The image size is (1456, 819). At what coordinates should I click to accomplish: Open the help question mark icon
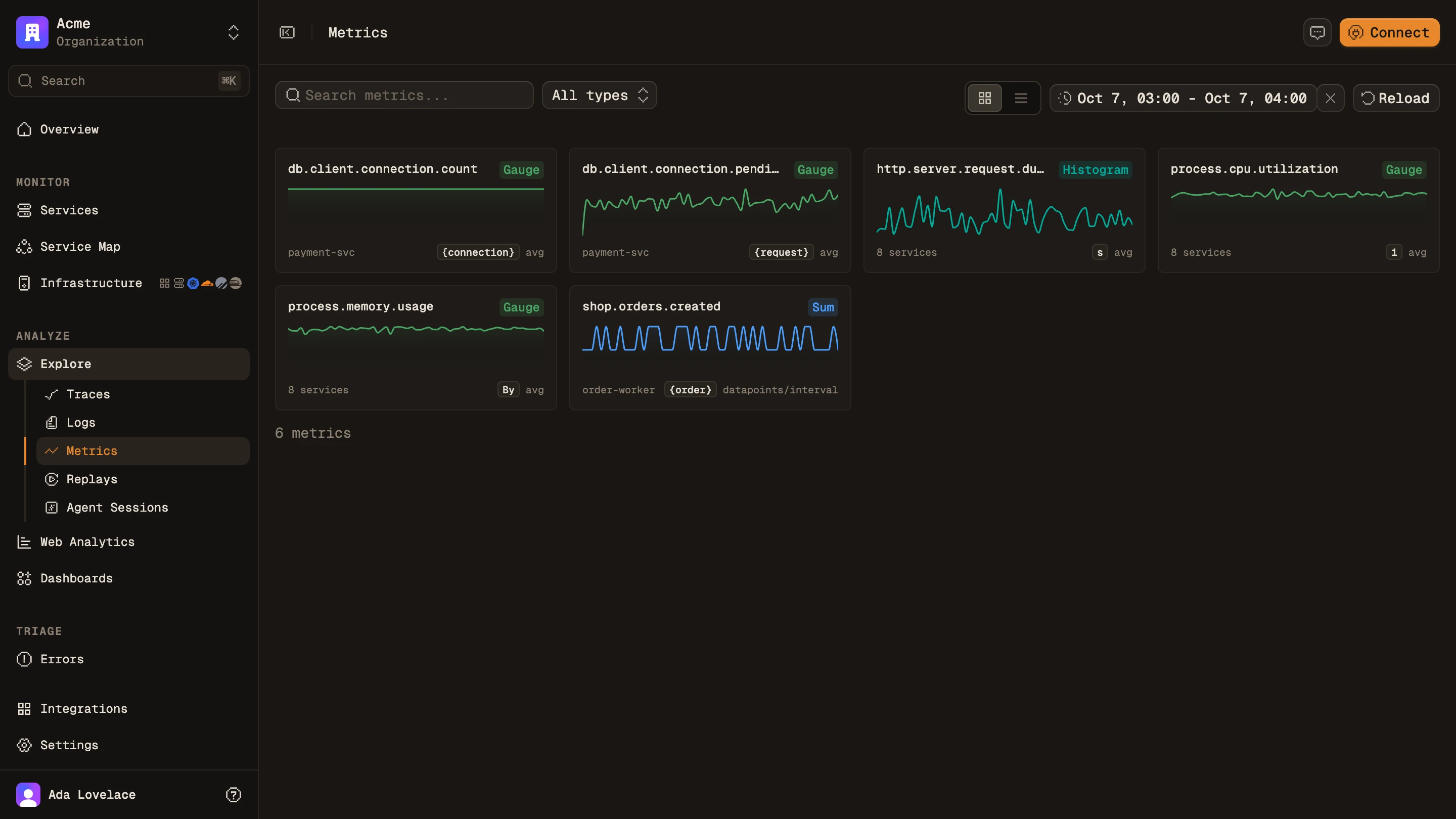[234, 795]
